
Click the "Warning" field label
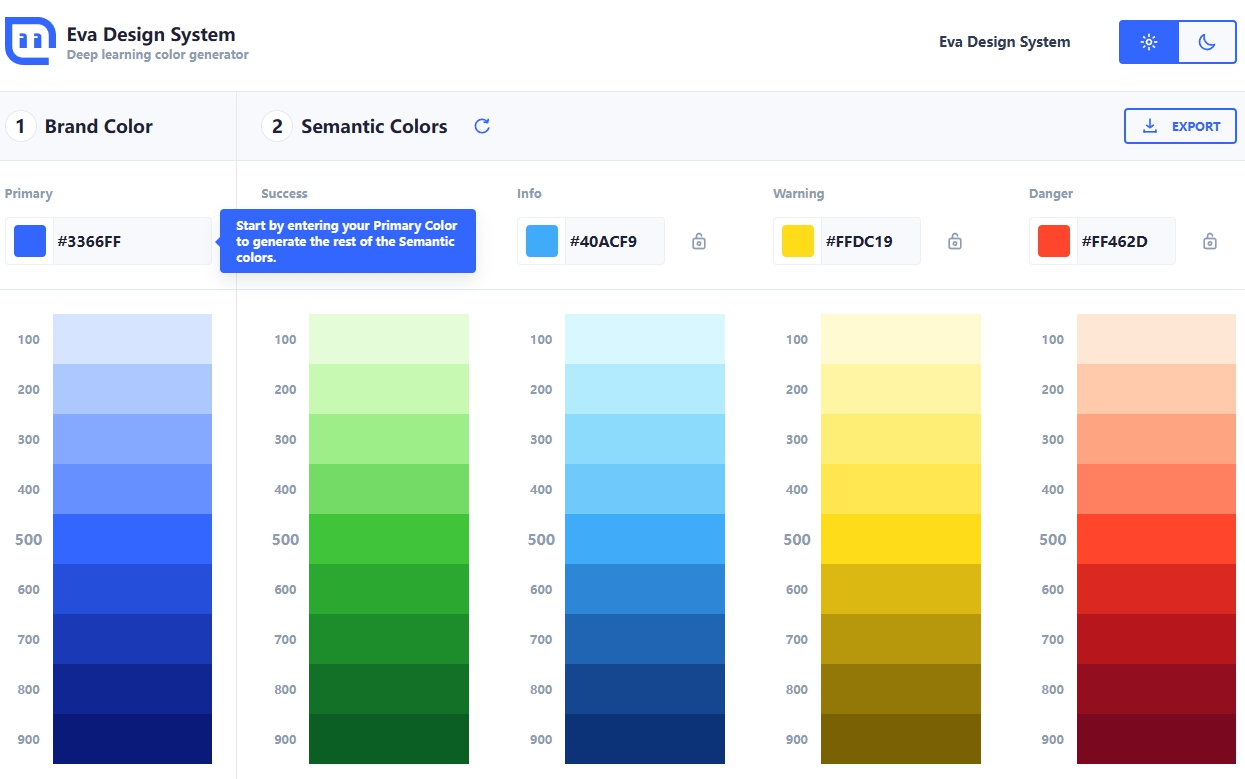[799, 193]
